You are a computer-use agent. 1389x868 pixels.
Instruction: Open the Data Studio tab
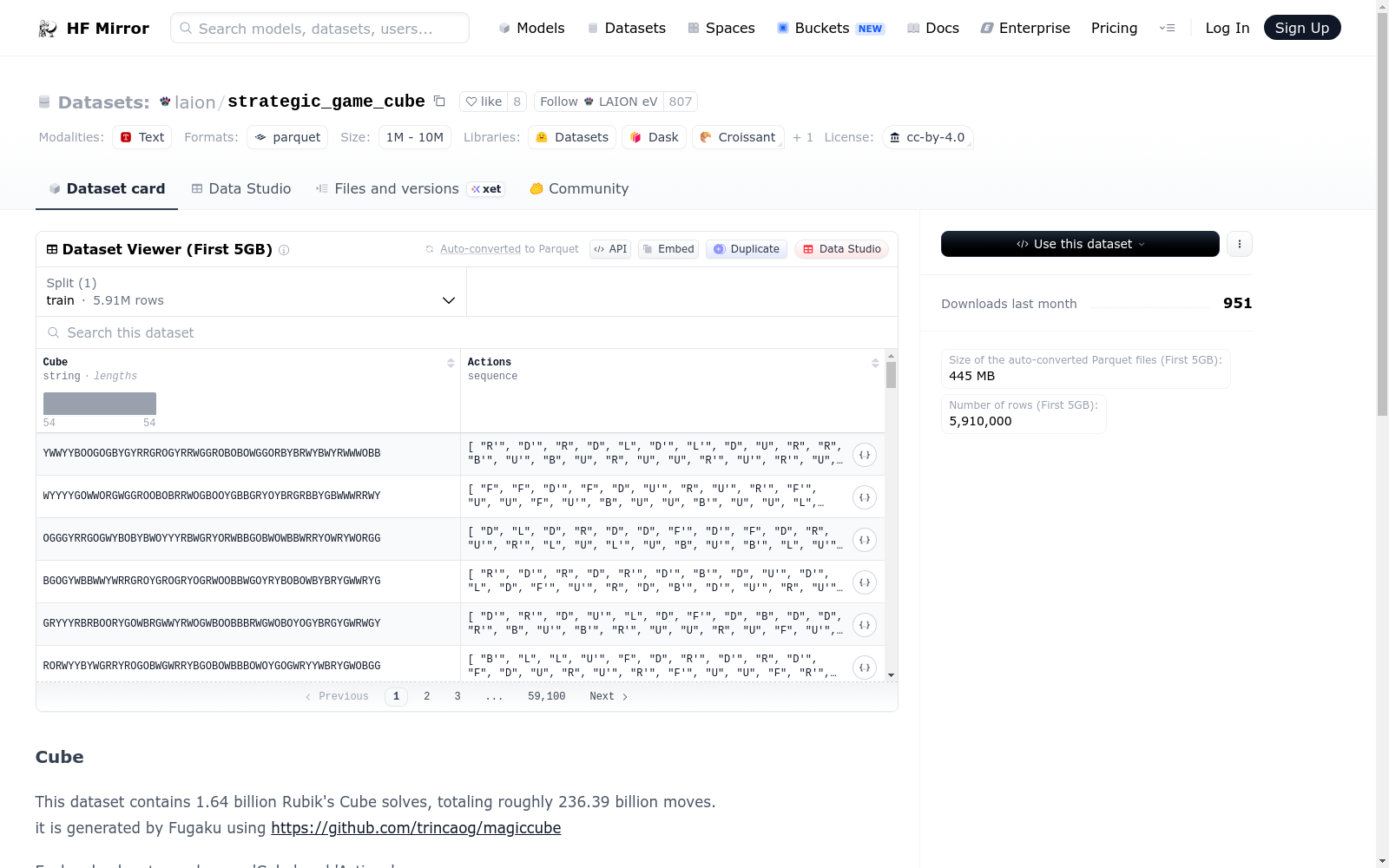pyautogui.click(x=241, y=188)
